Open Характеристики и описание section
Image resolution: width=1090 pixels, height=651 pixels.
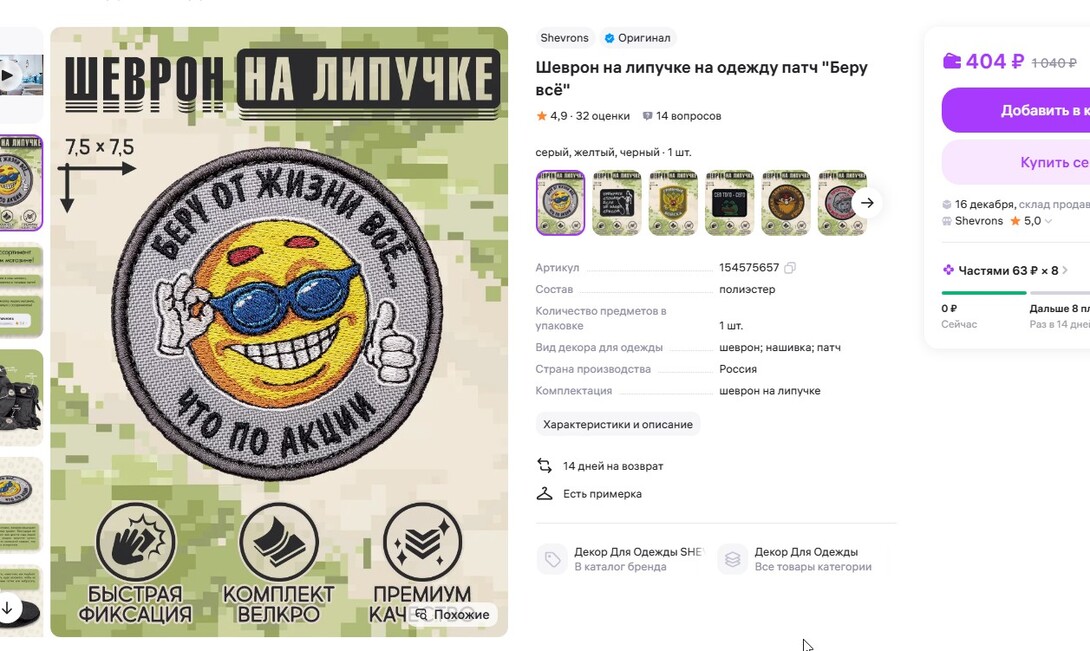point(617,424)
